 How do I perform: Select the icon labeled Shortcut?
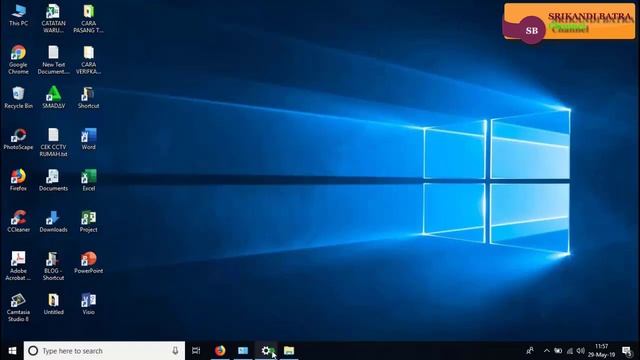click(x=89, y=98)
